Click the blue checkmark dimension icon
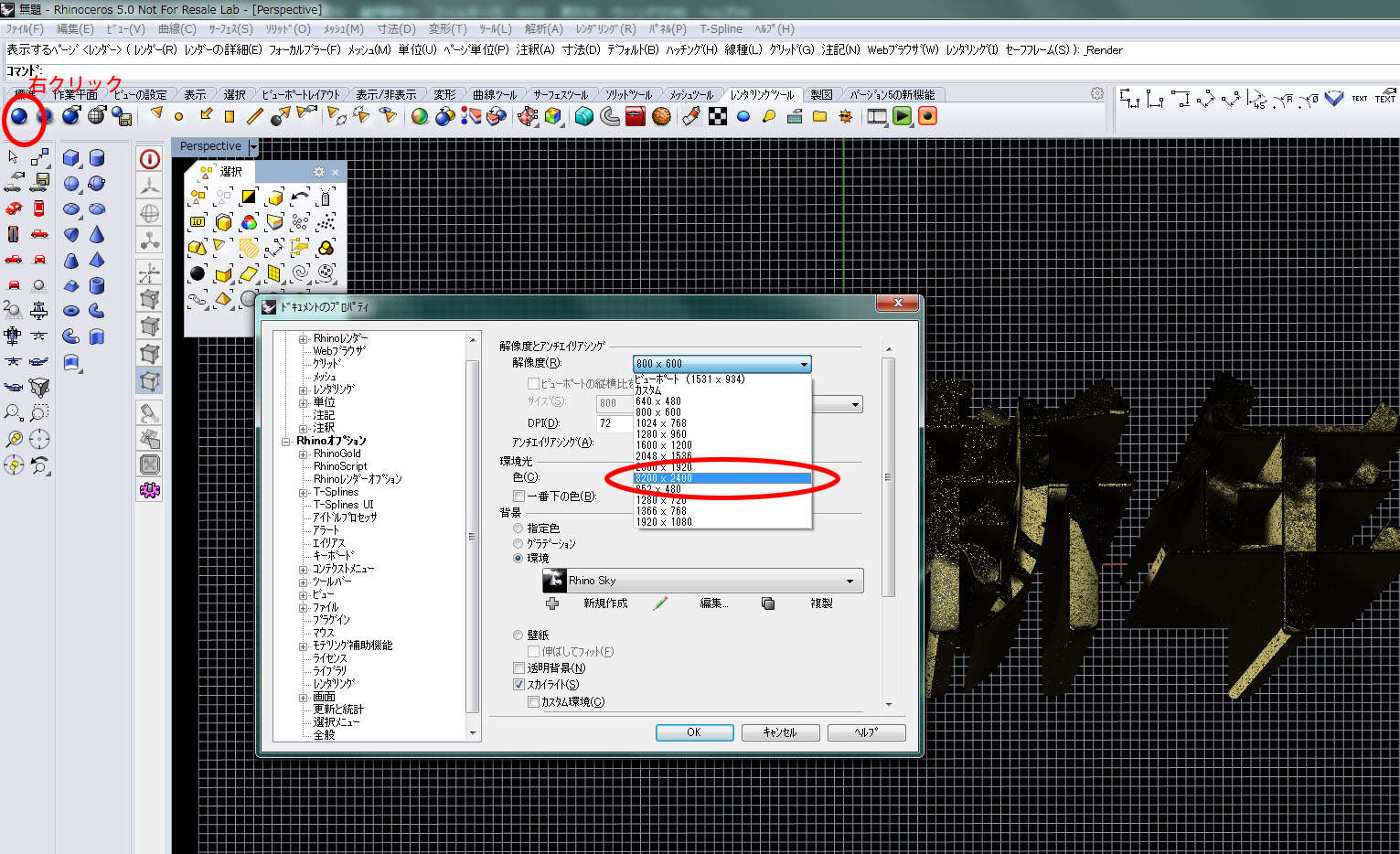This screenshot has width=1400, height=854. coord(1334,98)
